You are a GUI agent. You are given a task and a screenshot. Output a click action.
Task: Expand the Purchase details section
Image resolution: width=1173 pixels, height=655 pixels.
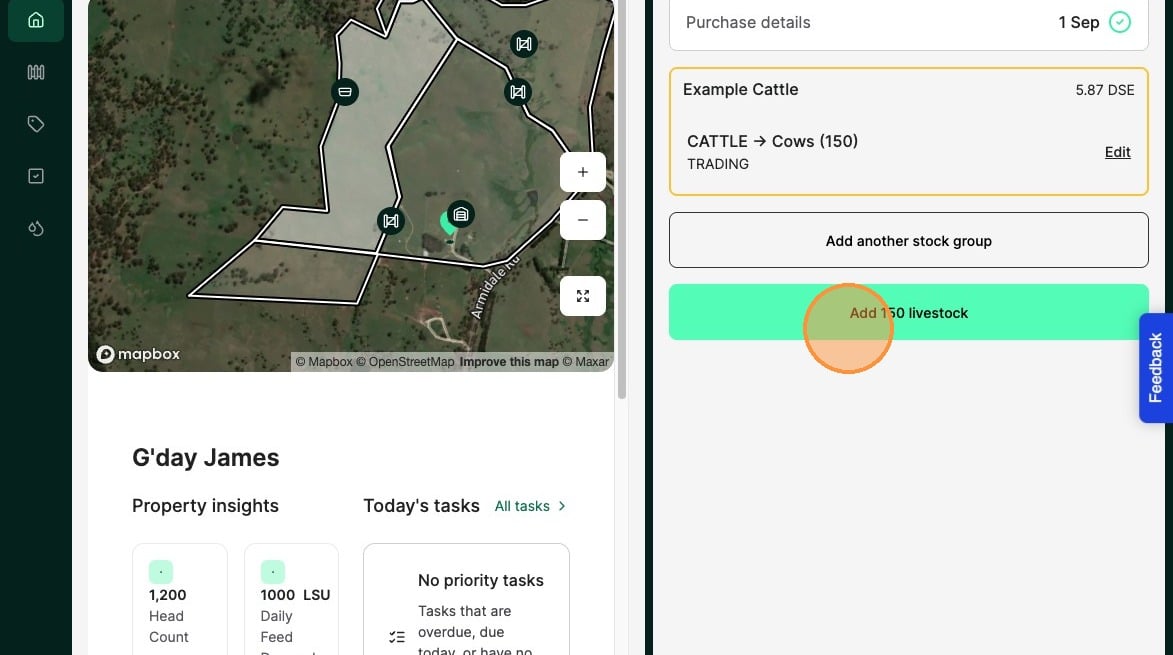(908, 22)
